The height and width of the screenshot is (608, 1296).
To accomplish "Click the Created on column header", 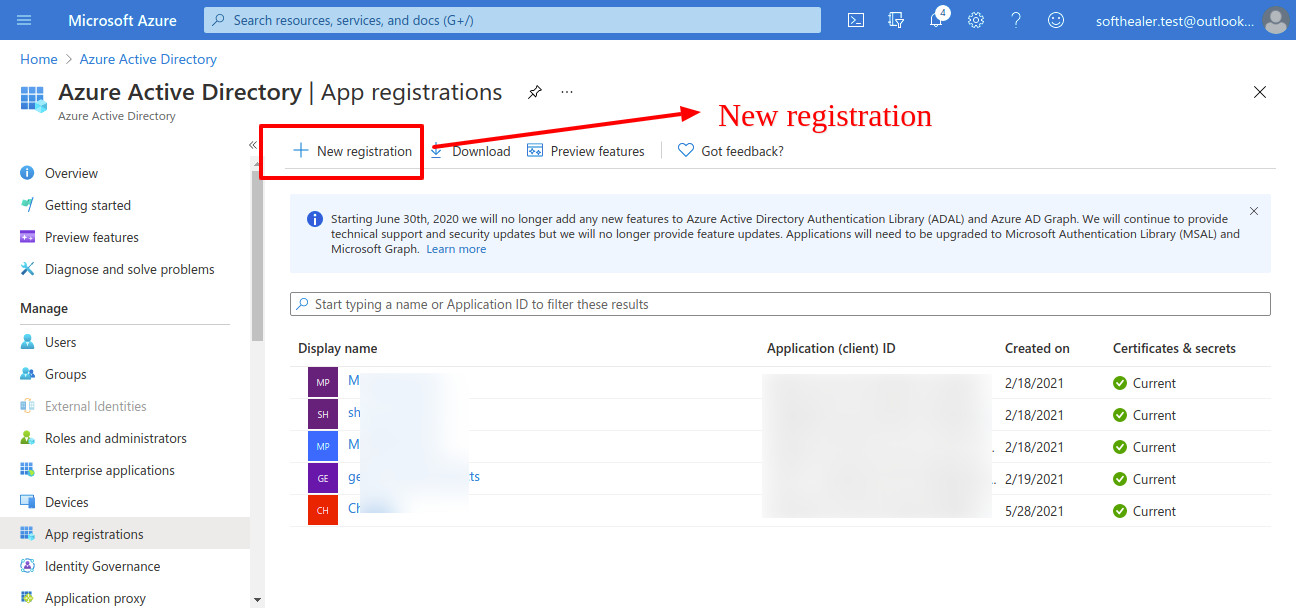I will 1037,349.
